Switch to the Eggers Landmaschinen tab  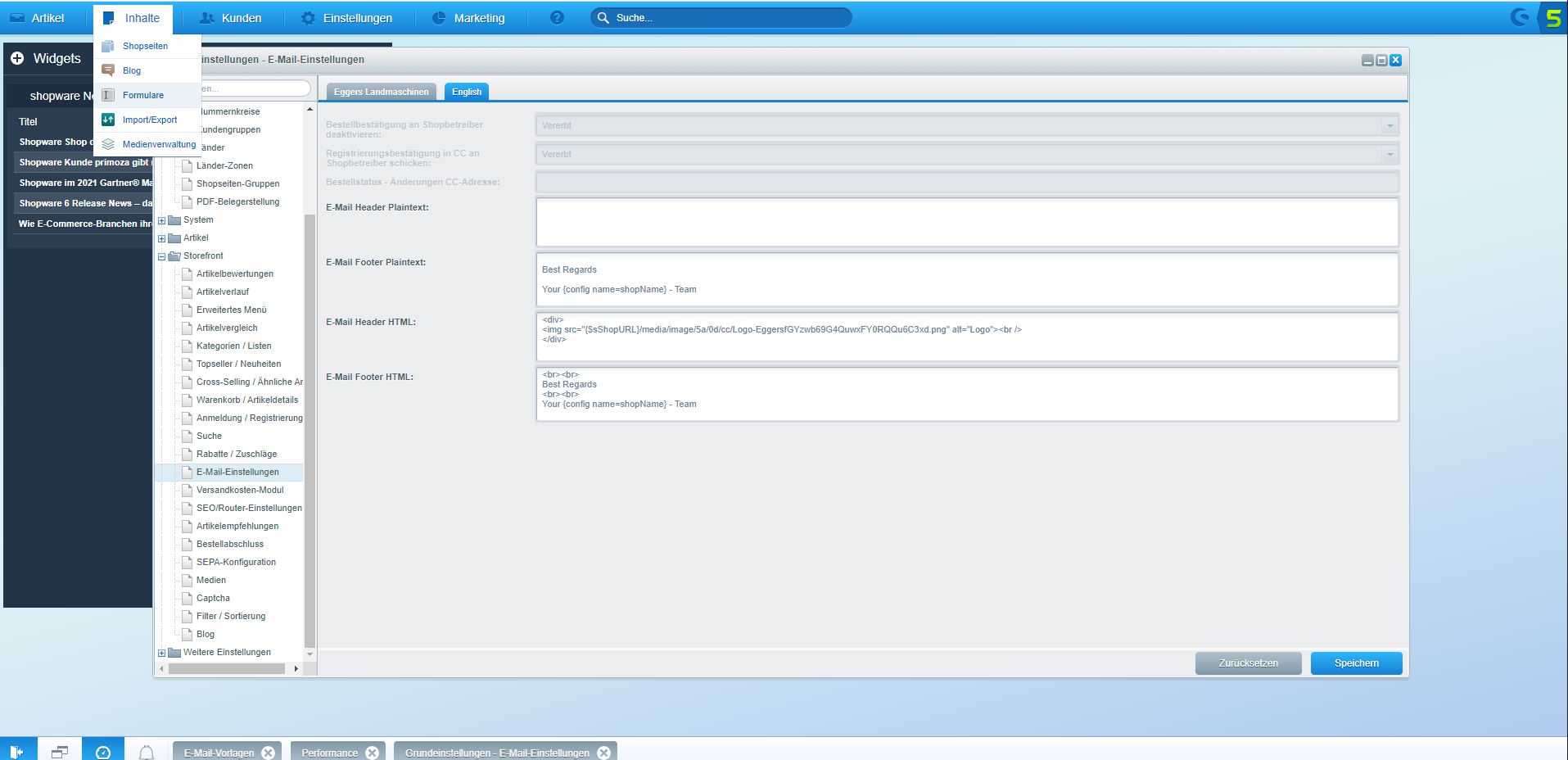coord(381,92)
